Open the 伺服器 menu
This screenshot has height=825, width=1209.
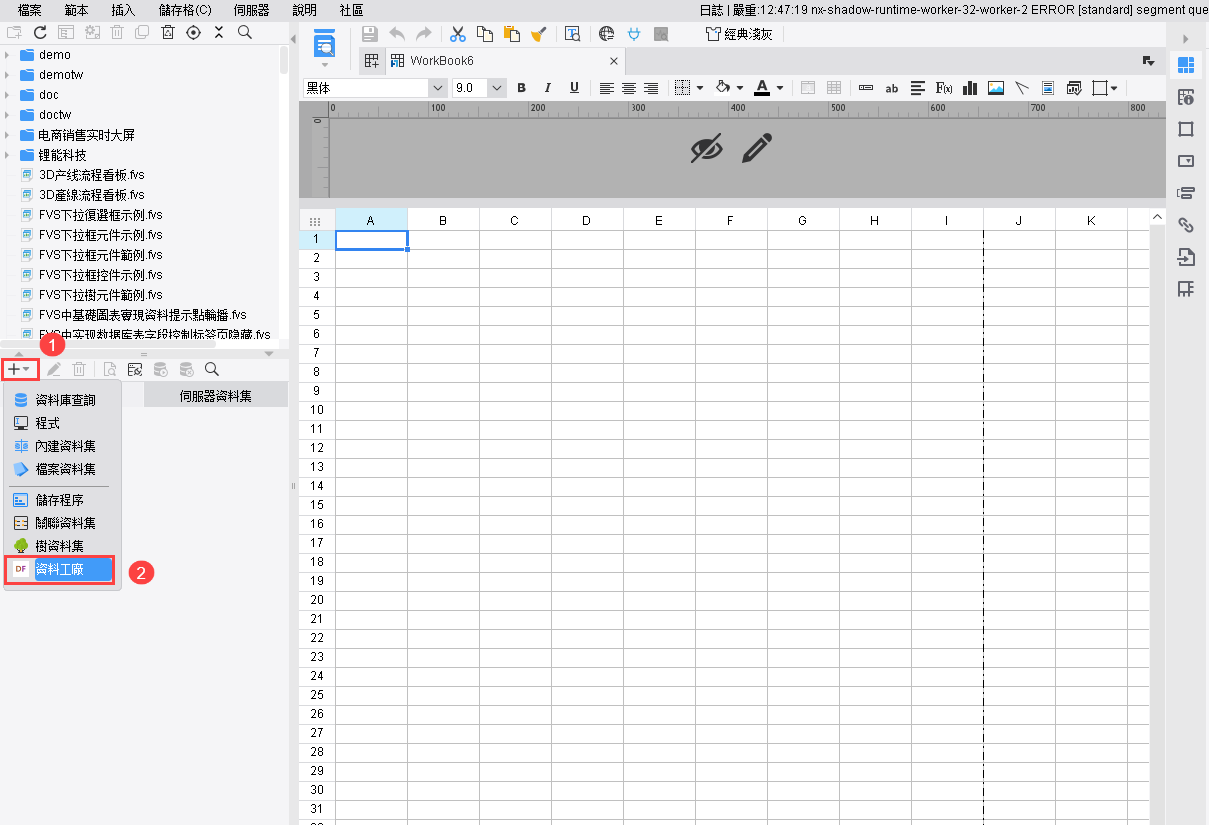(251, 10)
